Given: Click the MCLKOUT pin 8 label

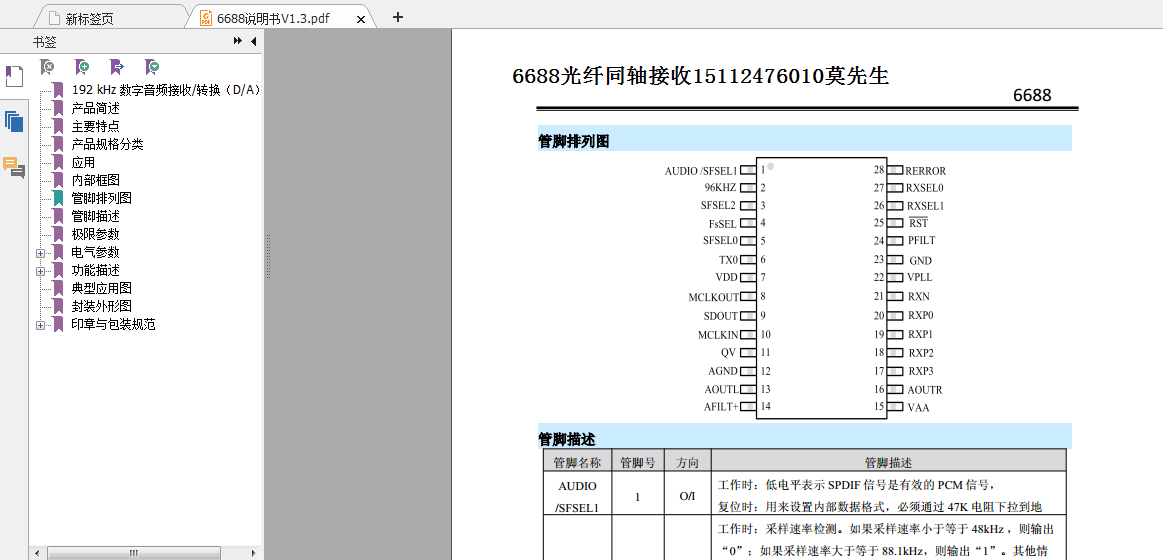Looking at the screenshot, I should [714, 297].
